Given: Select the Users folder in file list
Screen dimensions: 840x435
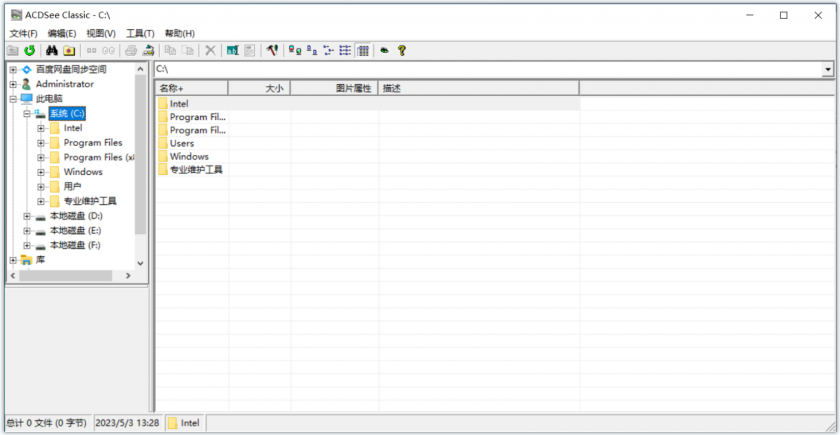Looking at the screenshot, I should point(182,144).
